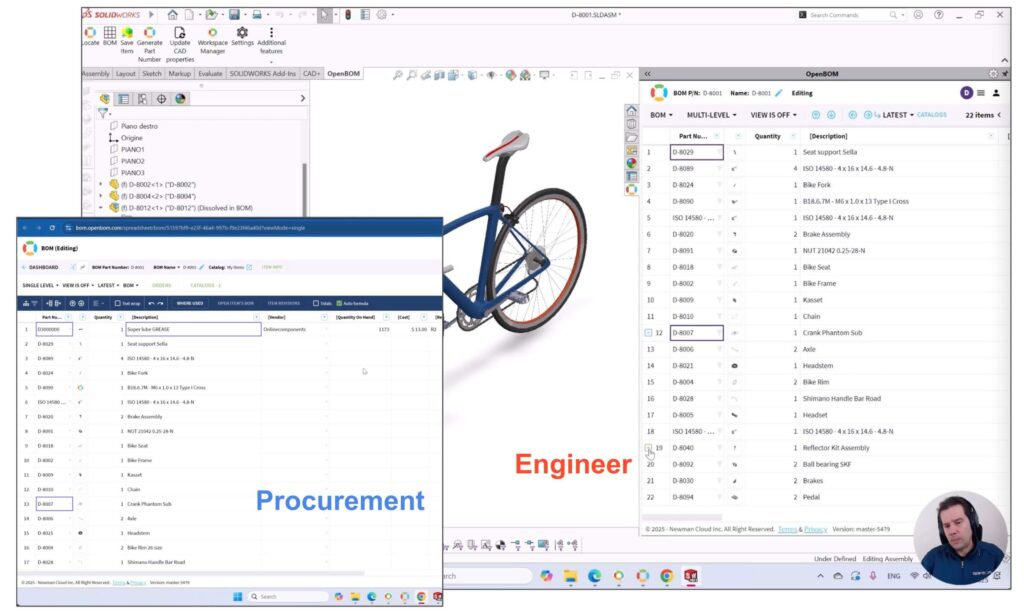The image size is (1024, 613).
Task: Click the Save floppy disk icon
Action: click(x=234, y=14)
